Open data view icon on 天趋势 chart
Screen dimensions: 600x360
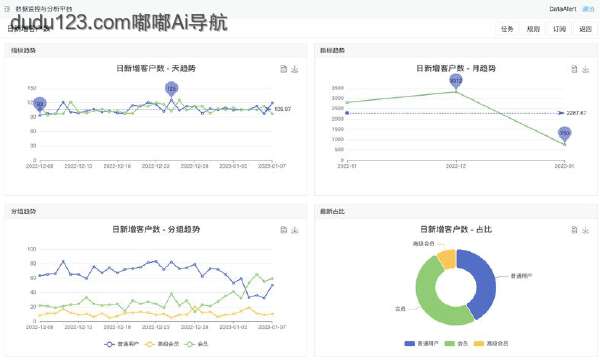click(284, 69)
